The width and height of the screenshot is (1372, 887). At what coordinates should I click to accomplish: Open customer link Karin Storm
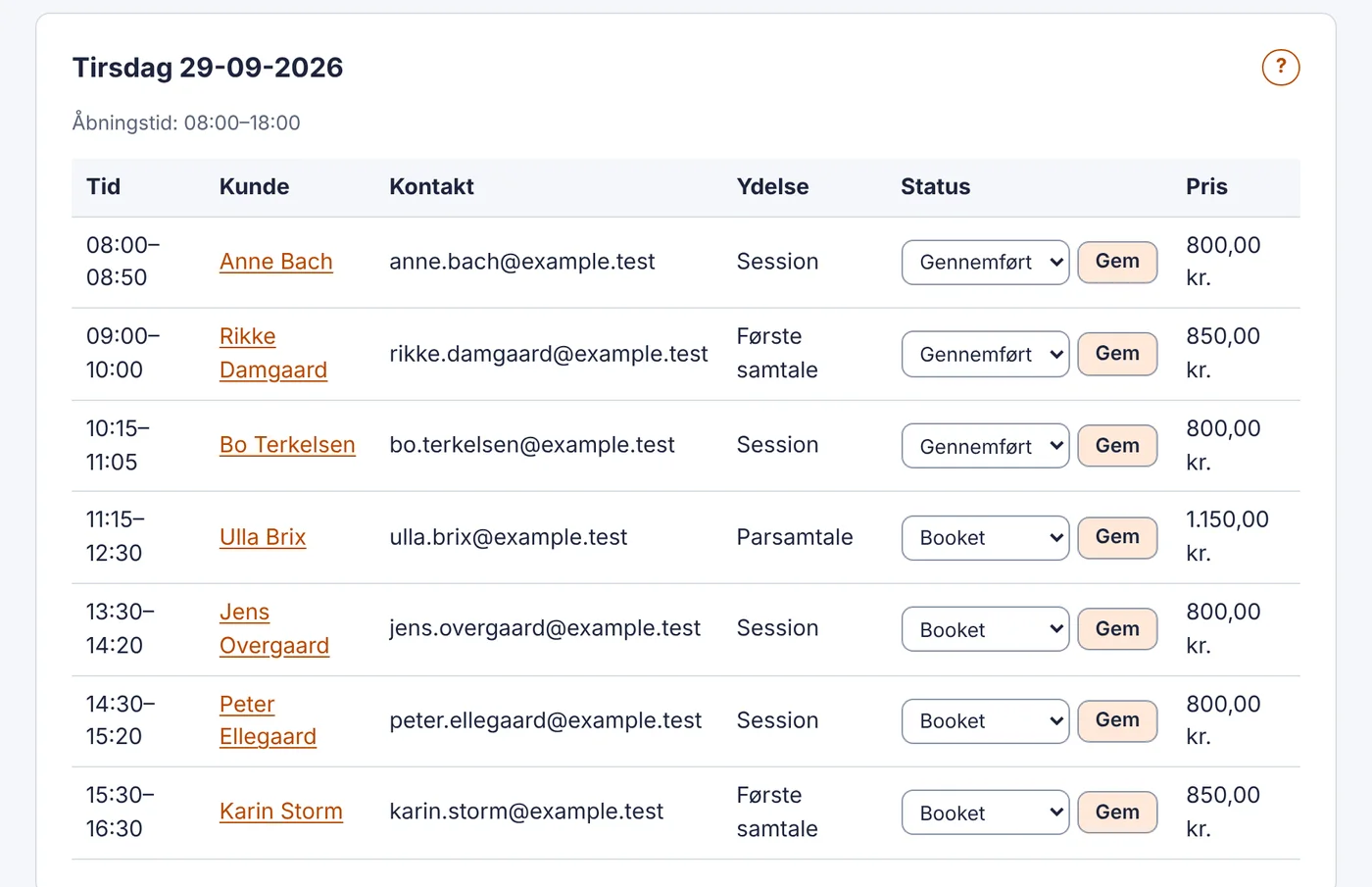281,812
